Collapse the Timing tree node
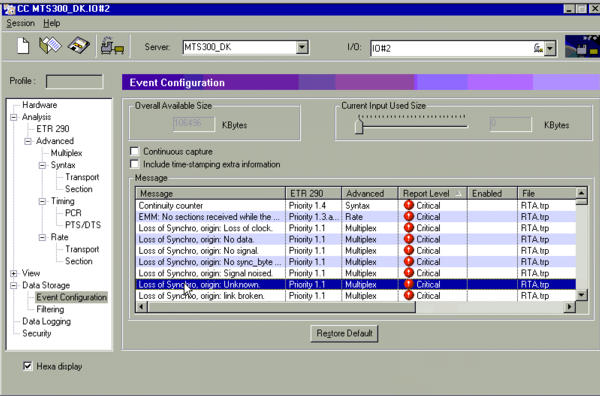Image resolution: width=600 pixels, height=396 pixels. (42, 201)
